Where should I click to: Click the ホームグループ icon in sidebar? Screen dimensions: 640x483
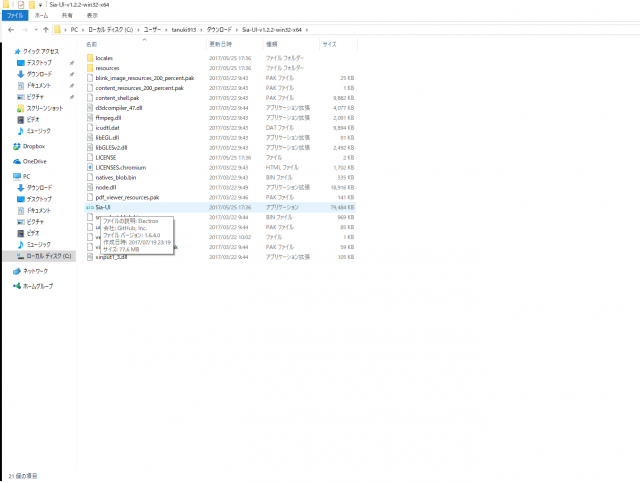[x=17, y=286]
